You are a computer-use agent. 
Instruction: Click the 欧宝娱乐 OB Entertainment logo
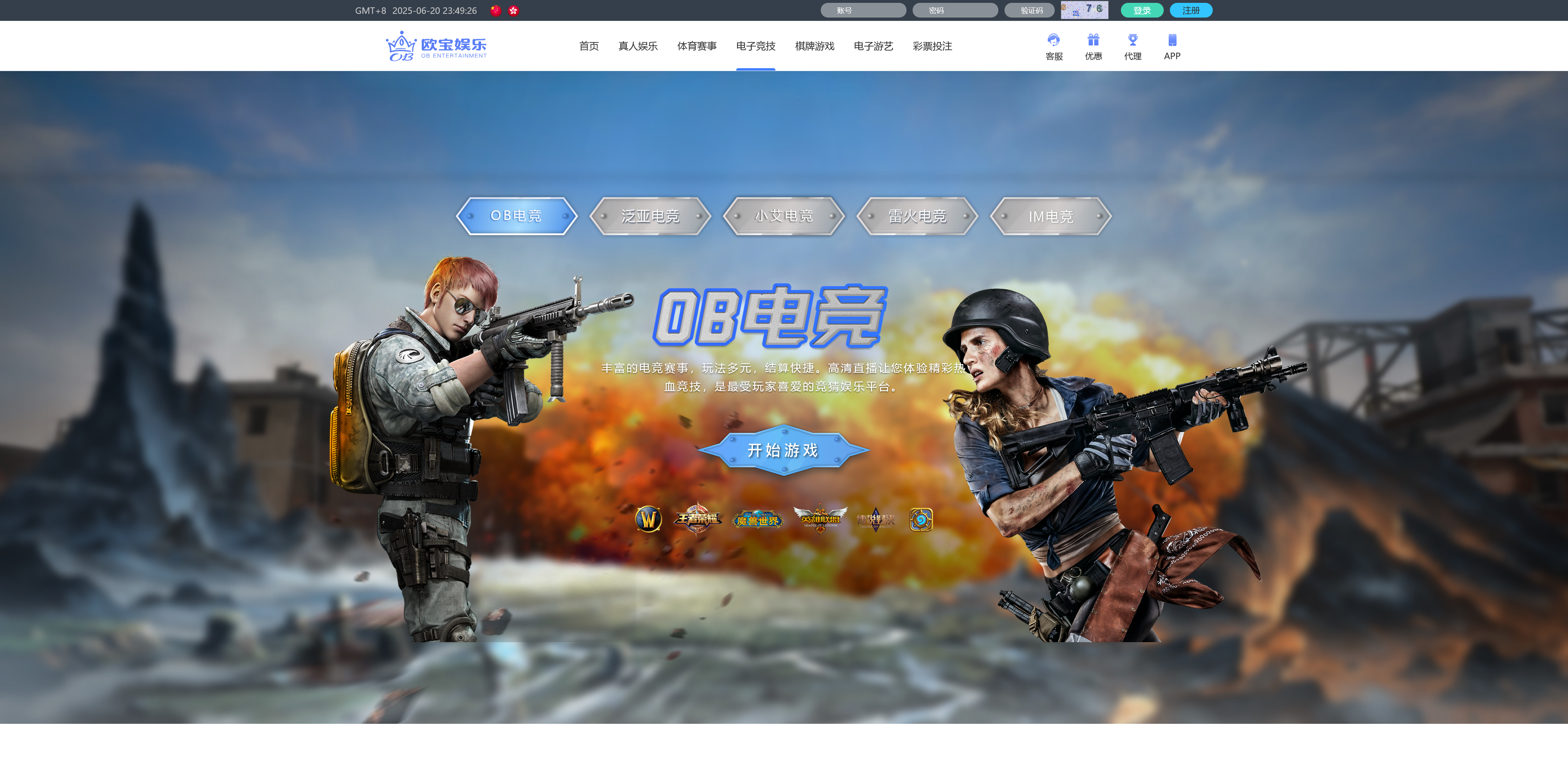[x=436, y=46]
